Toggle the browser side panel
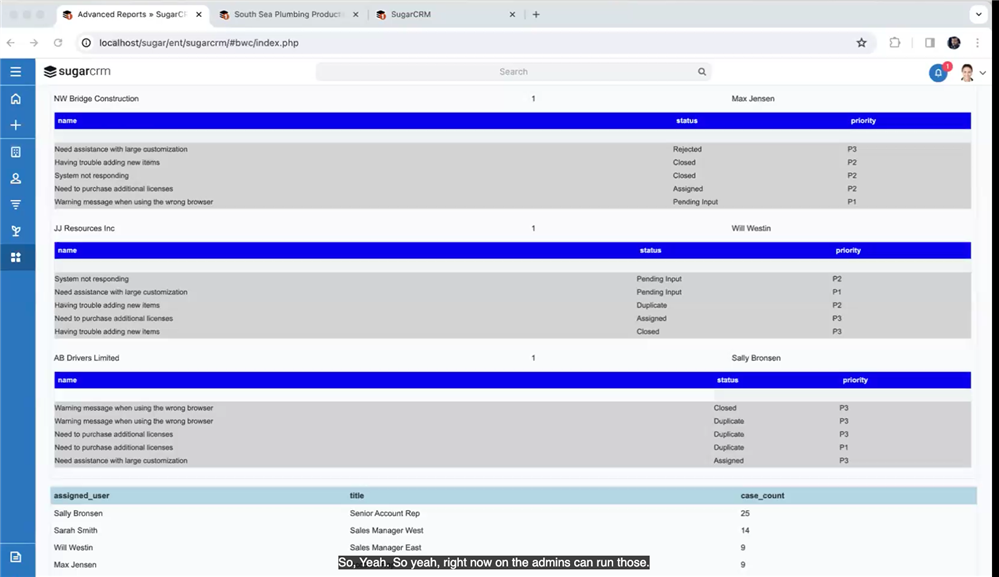The image size is (999, 577). (930, 43)
